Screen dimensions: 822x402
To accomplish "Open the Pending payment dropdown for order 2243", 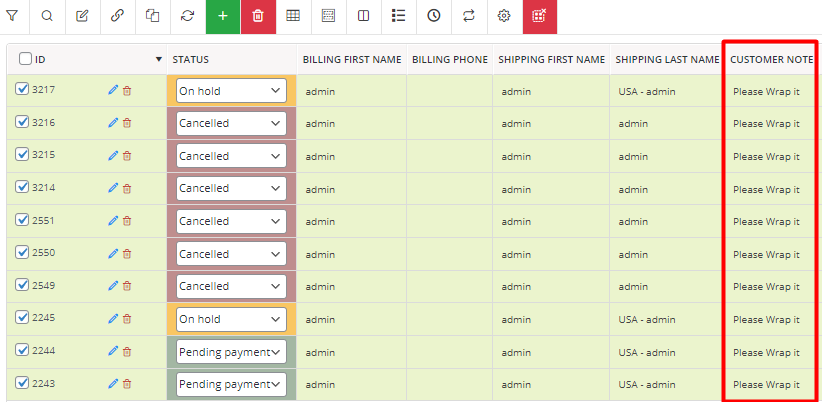I will click(231, 384).
